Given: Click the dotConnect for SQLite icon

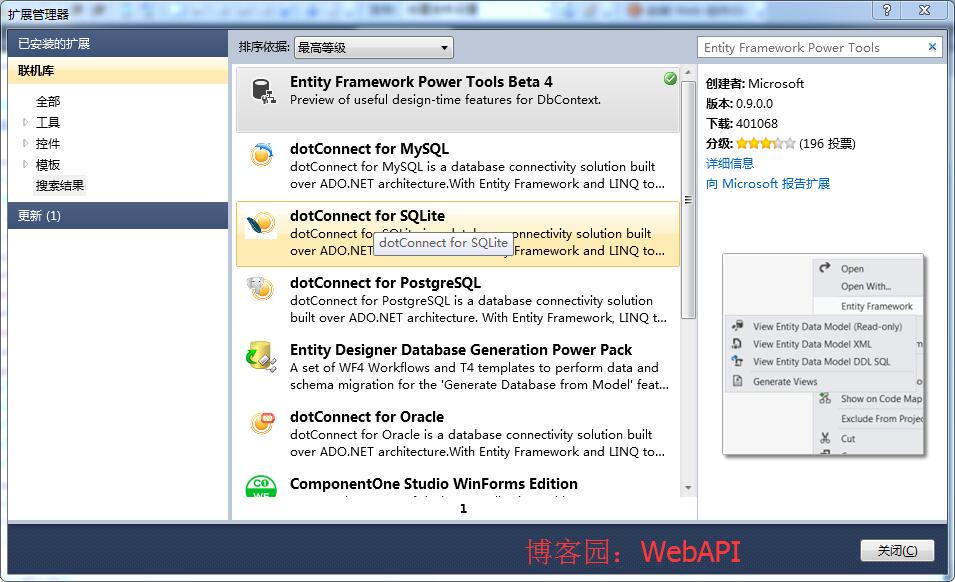Looking at the screenshot, I should pos(262,223).
